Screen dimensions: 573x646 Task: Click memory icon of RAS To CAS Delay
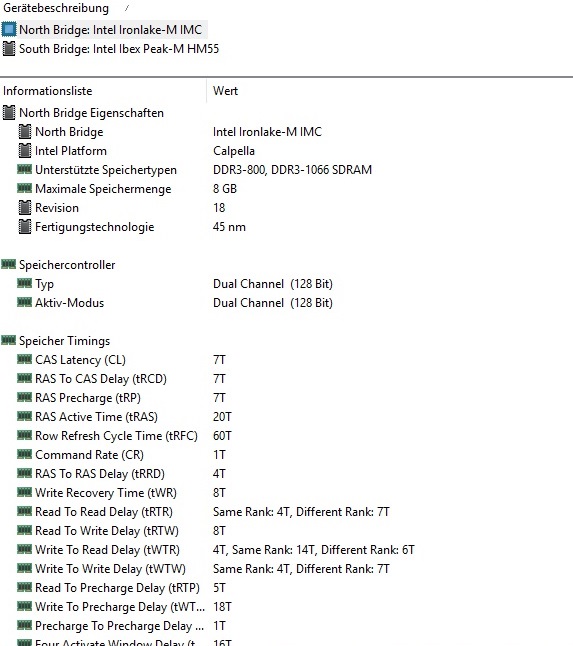click(x=24, y=378)
